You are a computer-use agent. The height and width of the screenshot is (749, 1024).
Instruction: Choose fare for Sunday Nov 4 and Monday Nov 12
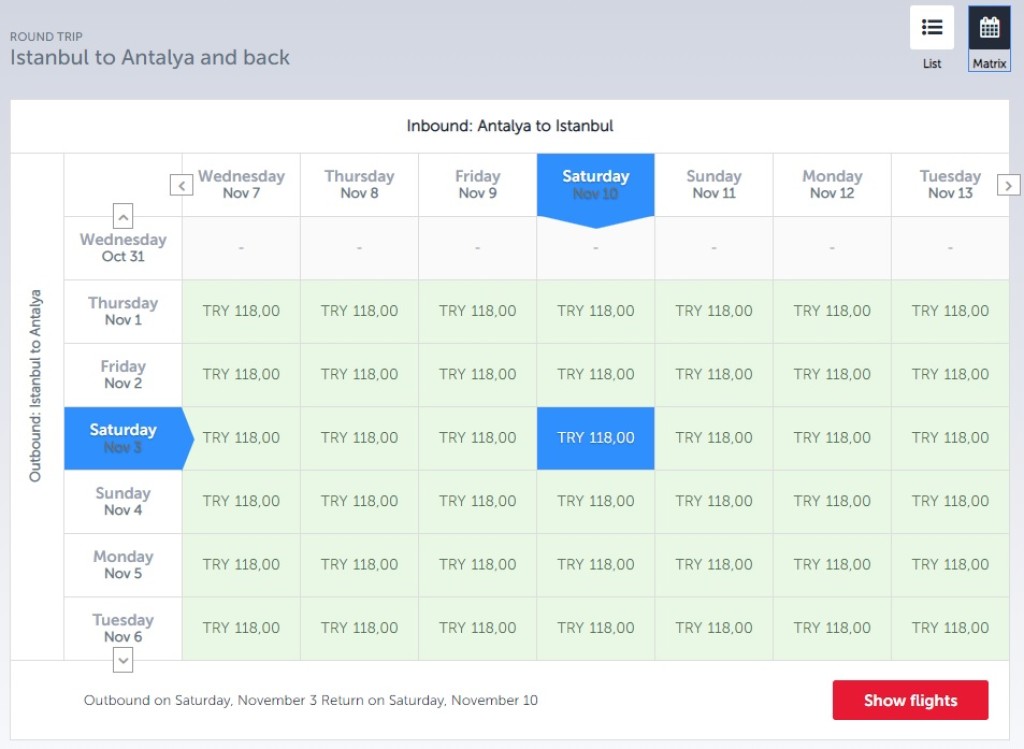pos(832,501)
